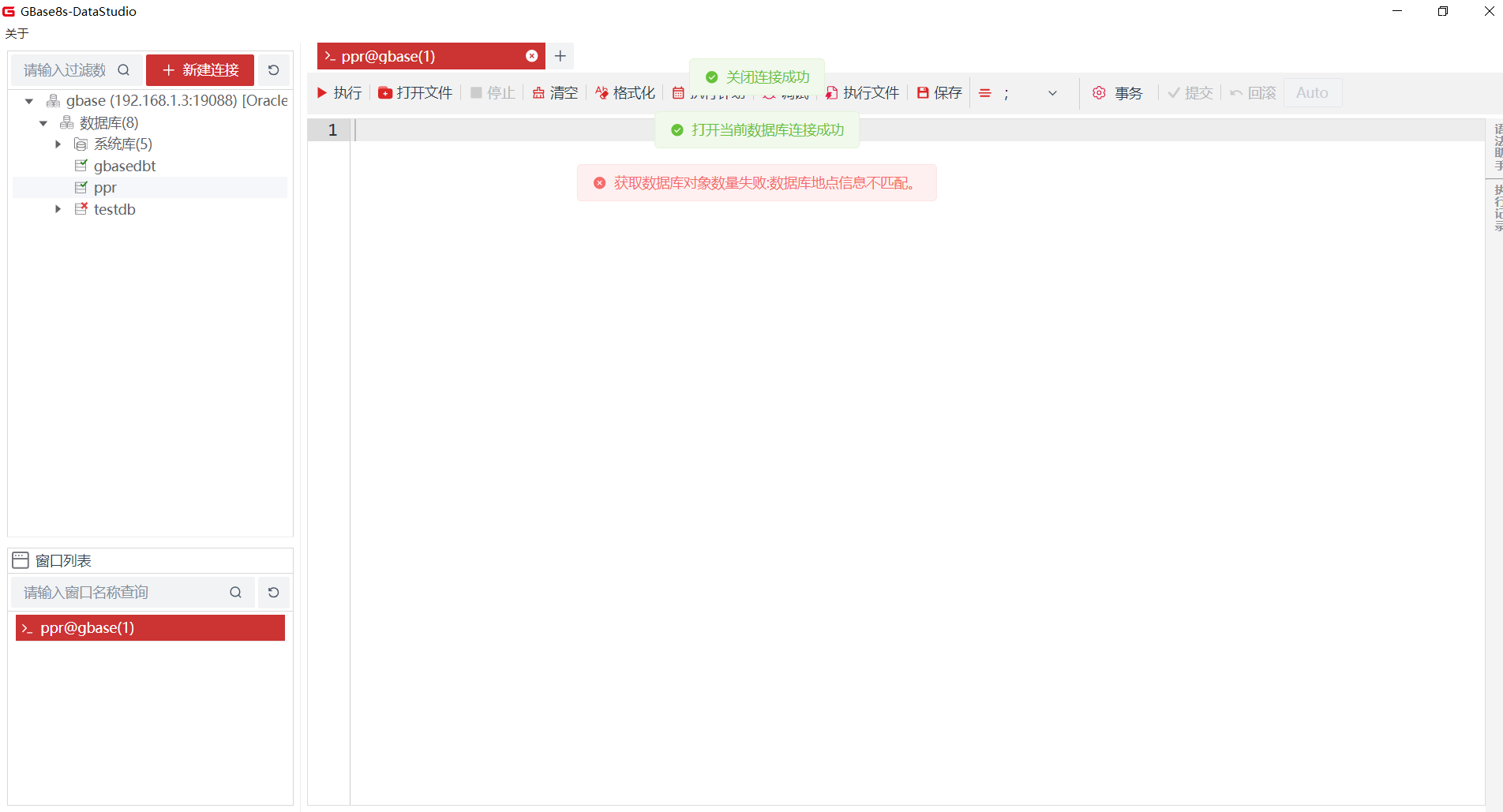
Task: Run a script file via 执行文件
Action: (x=863, y=93)
